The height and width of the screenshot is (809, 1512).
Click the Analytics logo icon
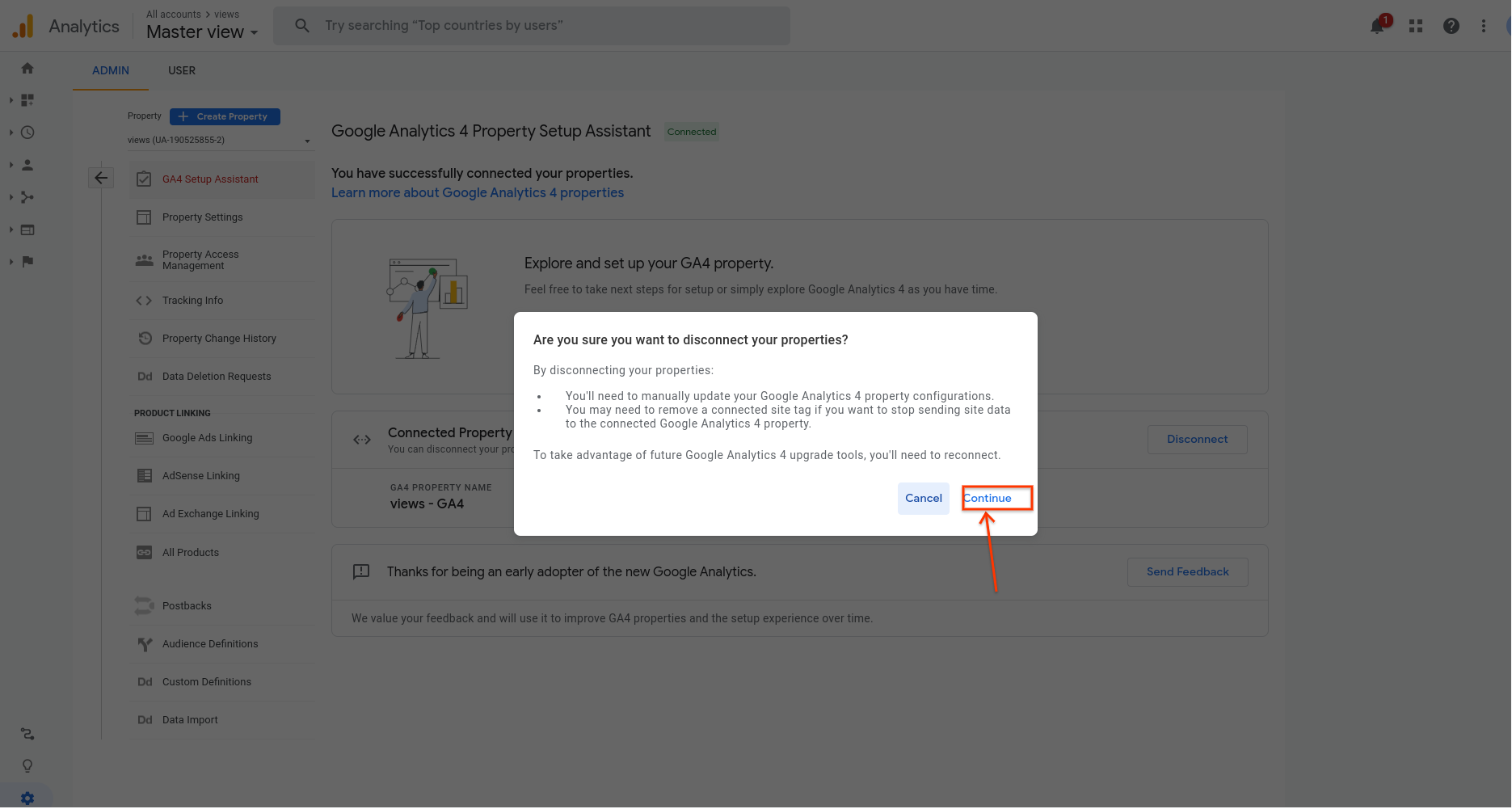(x=23, y=26)
